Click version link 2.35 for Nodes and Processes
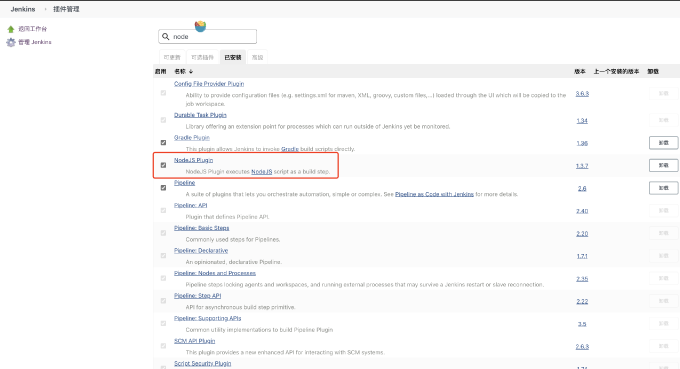The width and height of the screenshot is (680, 369). pos(582,279)
